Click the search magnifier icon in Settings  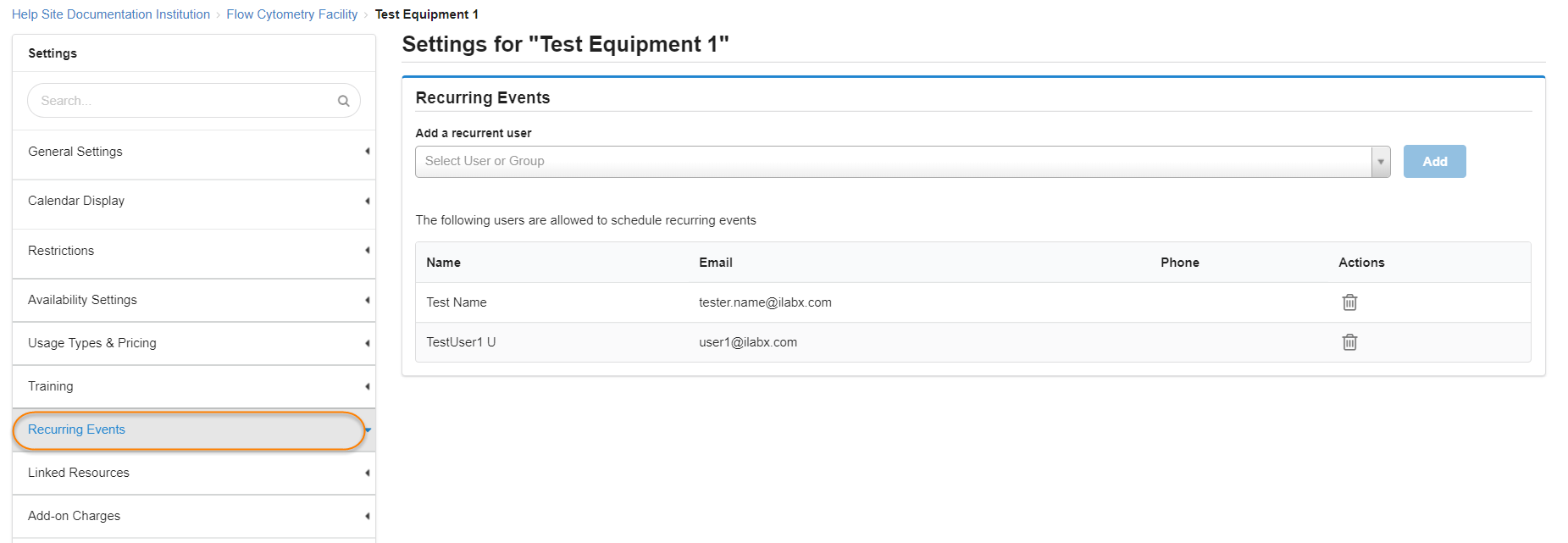click(343, 101)
